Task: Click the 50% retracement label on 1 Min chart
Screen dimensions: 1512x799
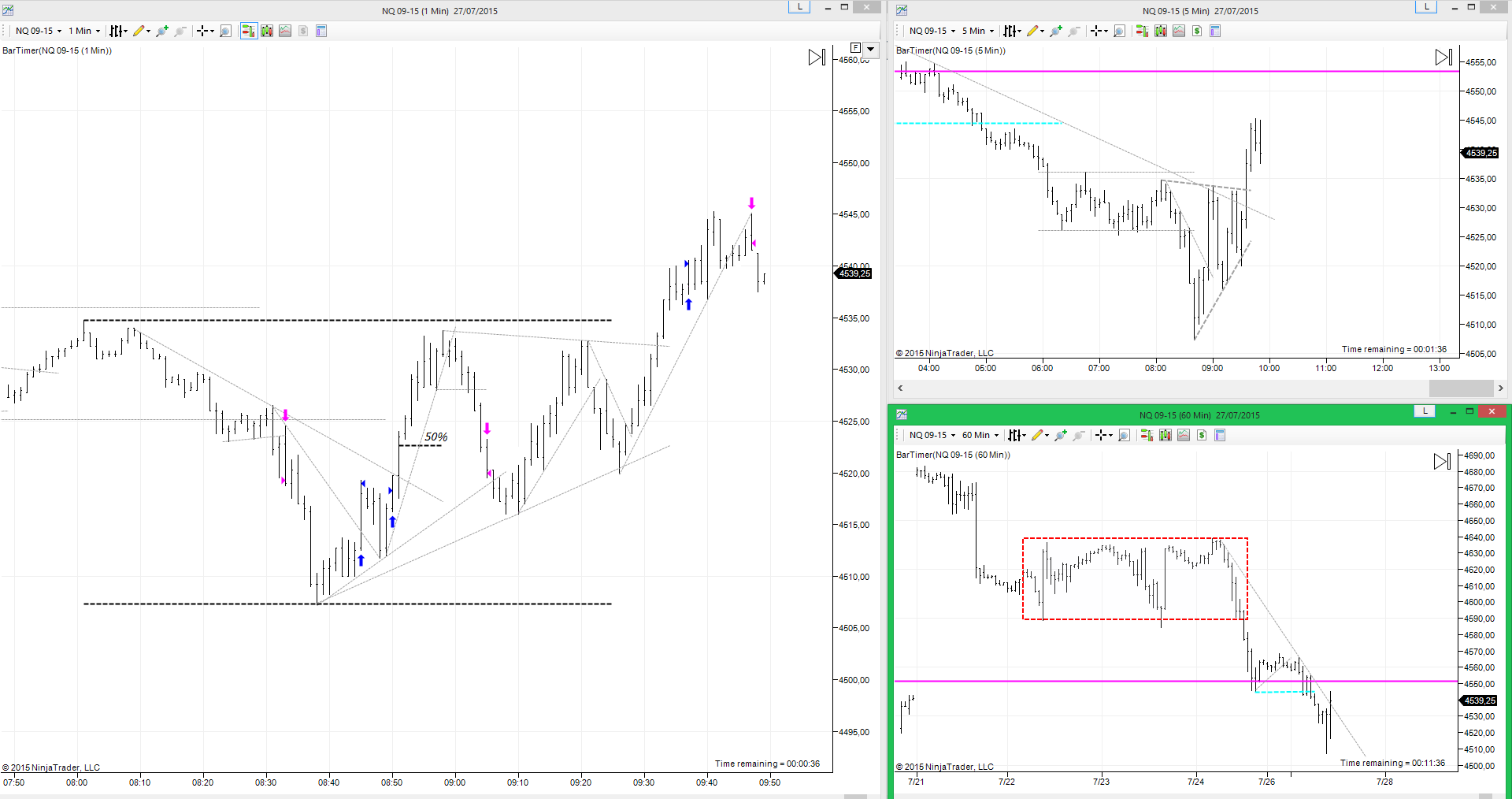Action: [436, 437]
